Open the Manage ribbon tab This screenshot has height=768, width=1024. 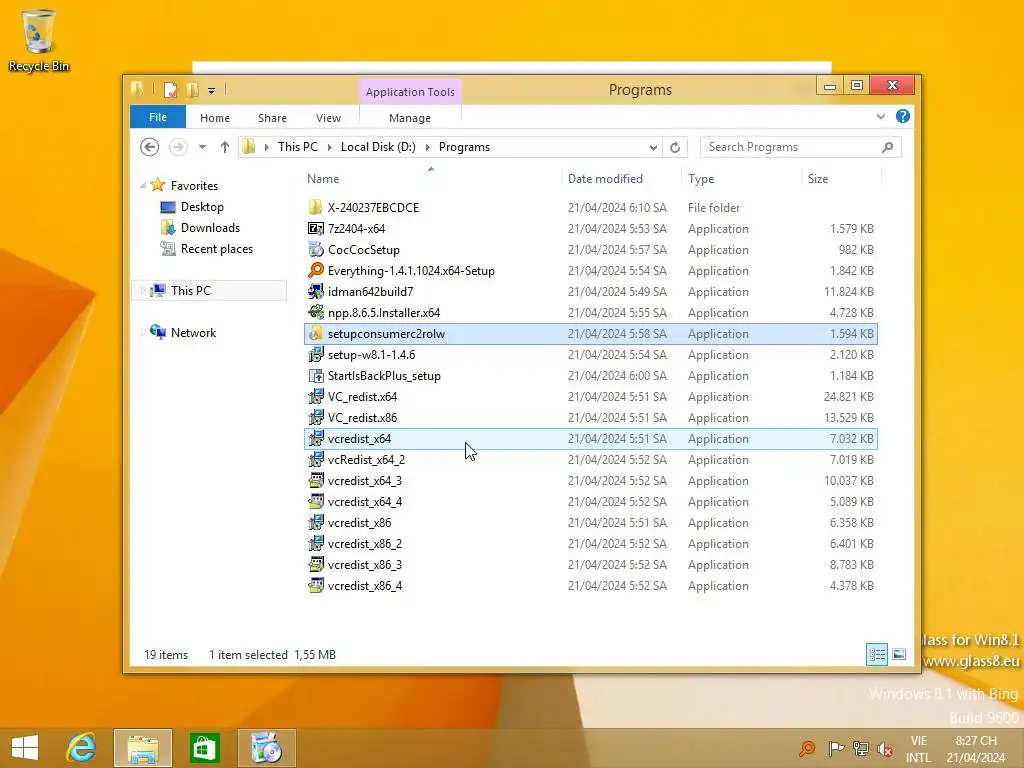[409, 118]
